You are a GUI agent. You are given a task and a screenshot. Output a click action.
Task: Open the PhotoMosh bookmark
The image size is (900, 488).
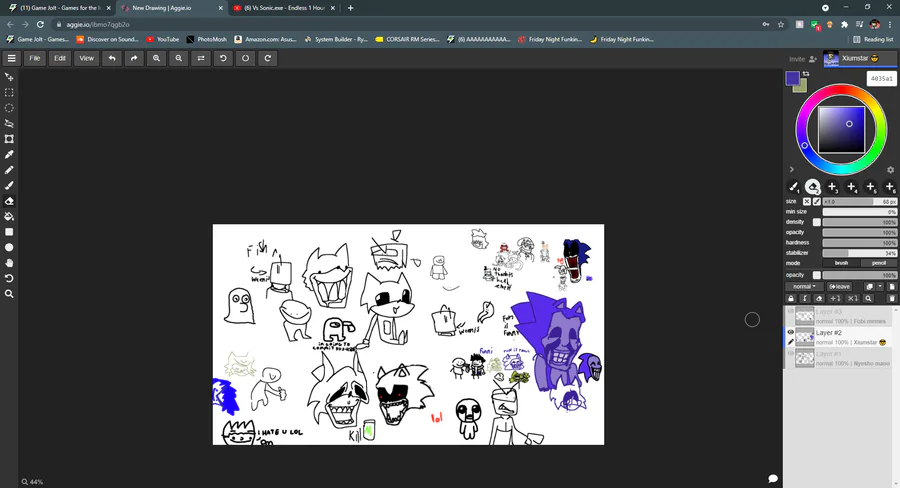pyautogui.click(x=207, y=39)
